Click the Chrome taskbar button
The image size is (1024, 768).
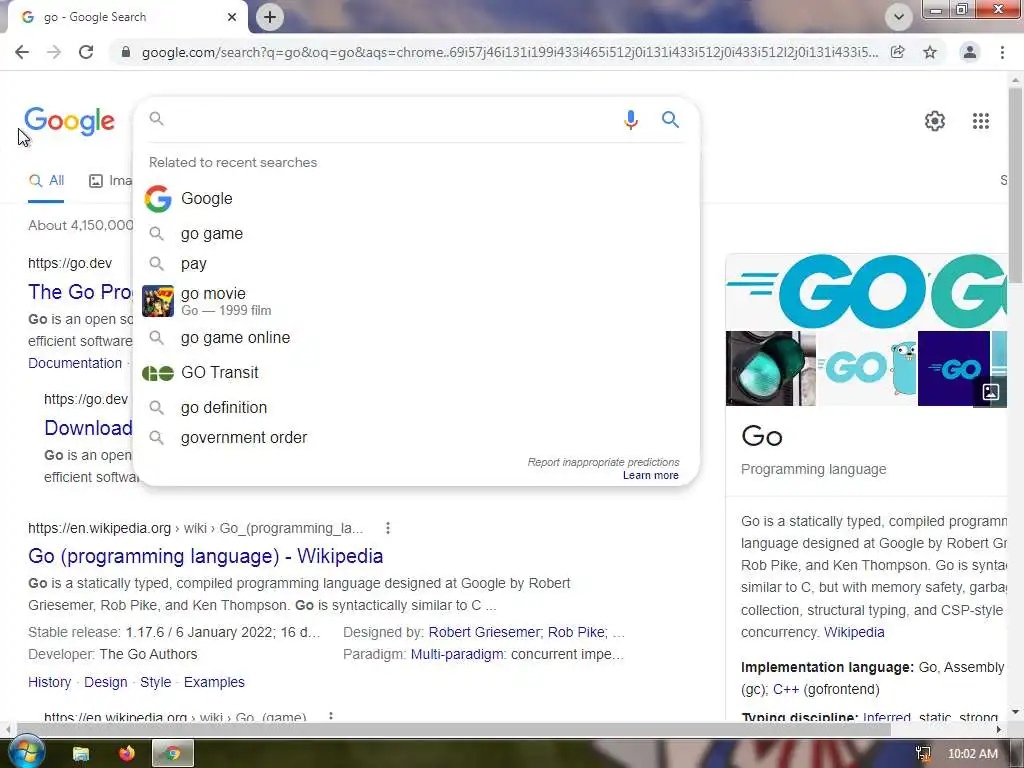pyautogui.click(x=173, y=754)
